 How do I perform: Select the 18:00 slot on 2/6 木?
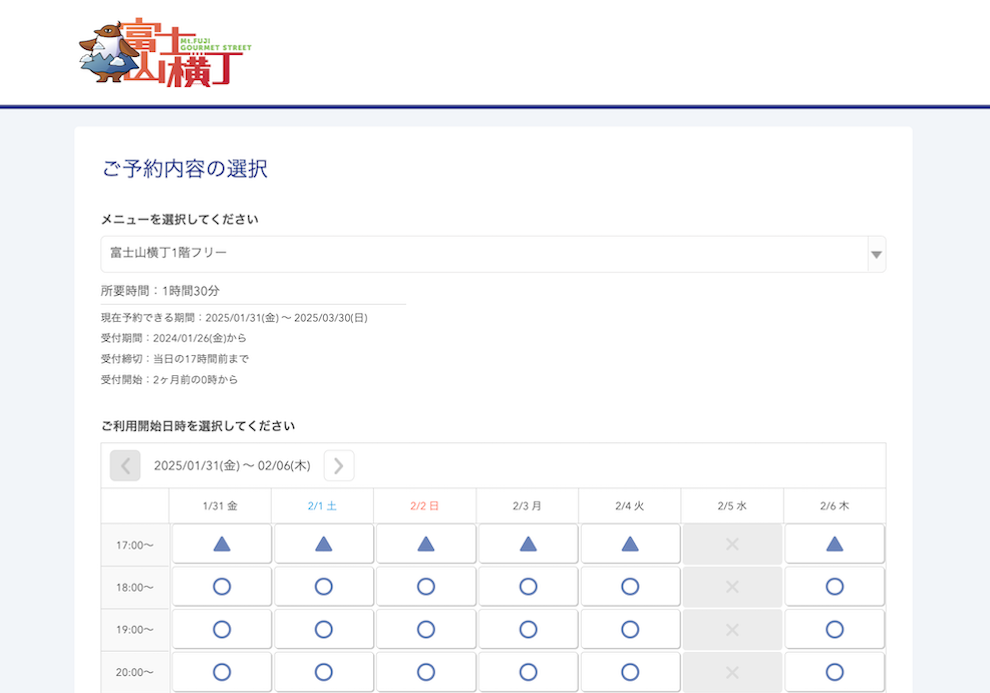(x=834, y=587)
